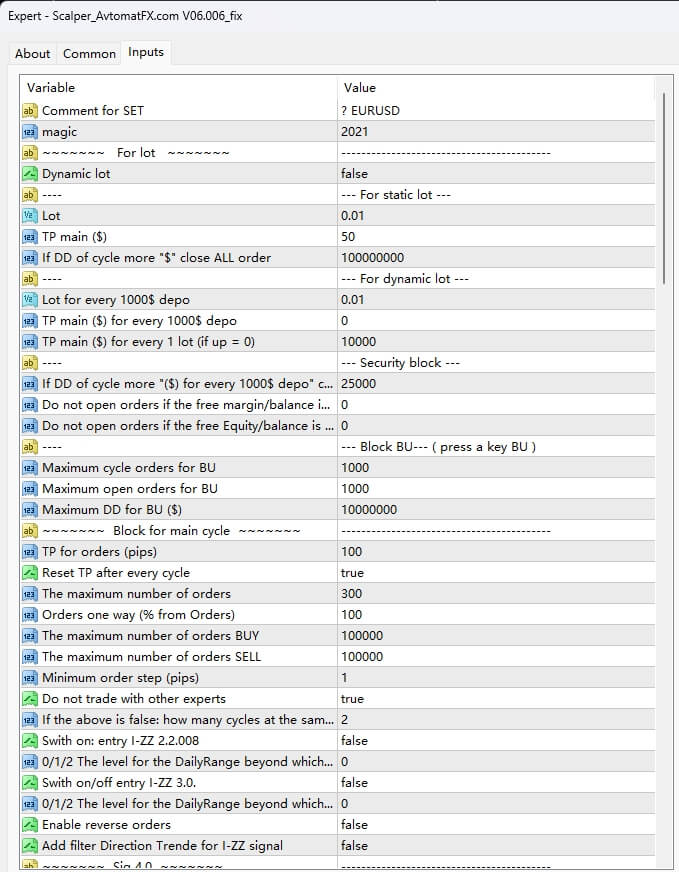Viewport: 679px width, 872px height.
Task: Edit the TP main ($) value 50
Action: tap(496, 237)
